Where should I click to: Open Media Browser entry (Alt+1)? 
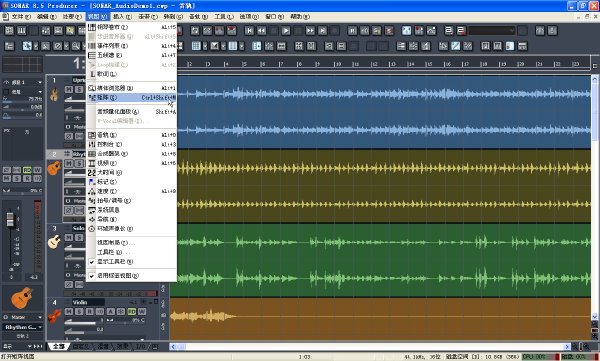[132, 88]
